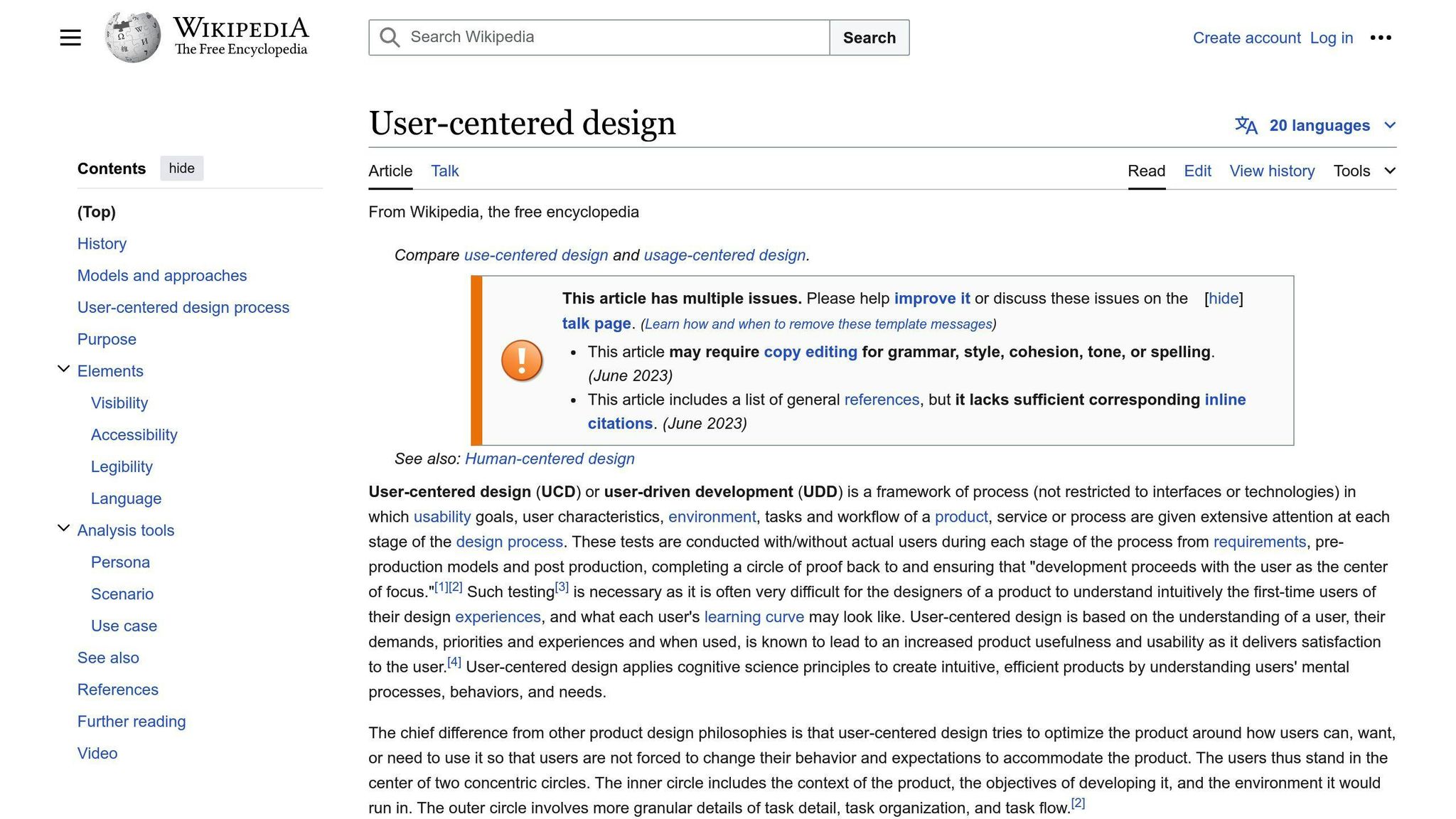Screen dimensions: 1456x819
Task: Open the three-dot personal tools menu
Action: pos(1381,38)
